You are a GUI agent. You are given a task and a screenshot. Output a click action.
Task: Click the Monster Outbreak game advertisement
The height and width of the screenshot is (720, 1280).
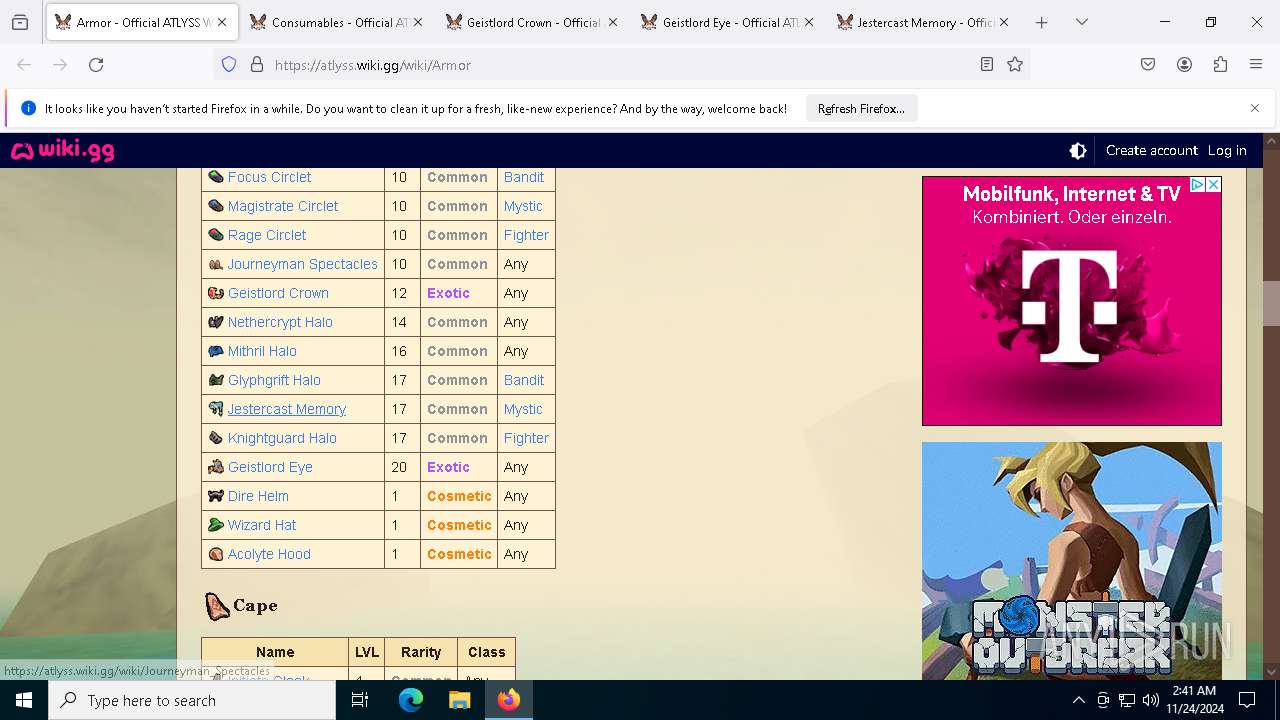(x=1072, y=561)
